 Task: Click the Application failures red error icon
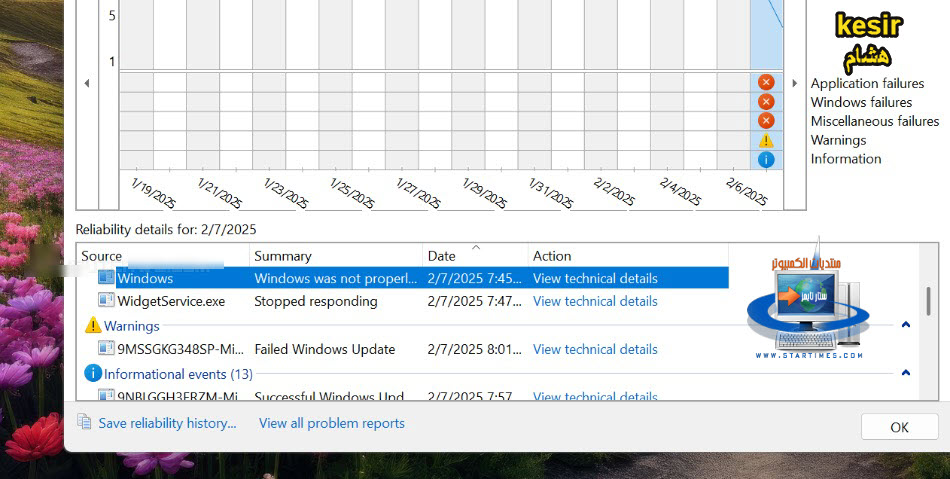coord(766,82)
